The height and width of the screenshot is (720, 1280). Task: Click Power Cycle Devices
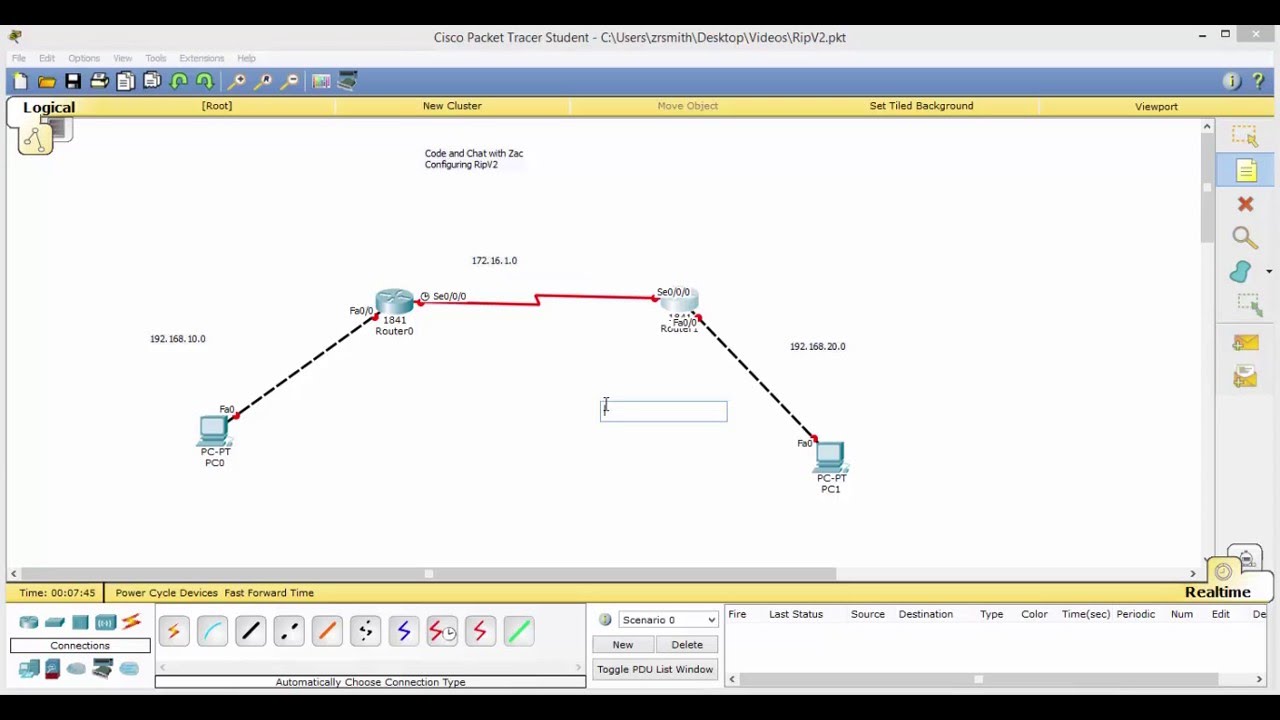click(x=166, y=593)
